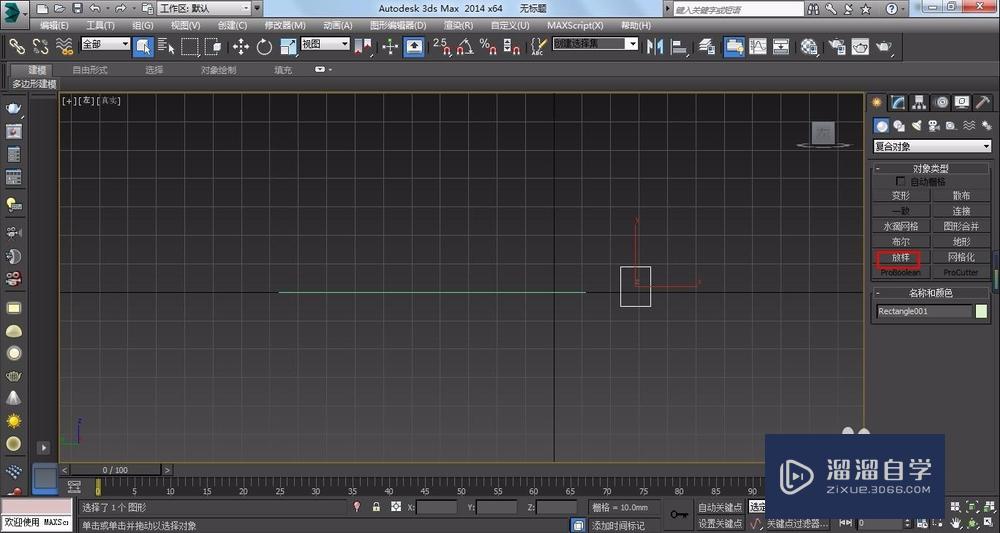Switch to Cameras creation category icon
This screenshot has width=1000, height=533.
933,126
